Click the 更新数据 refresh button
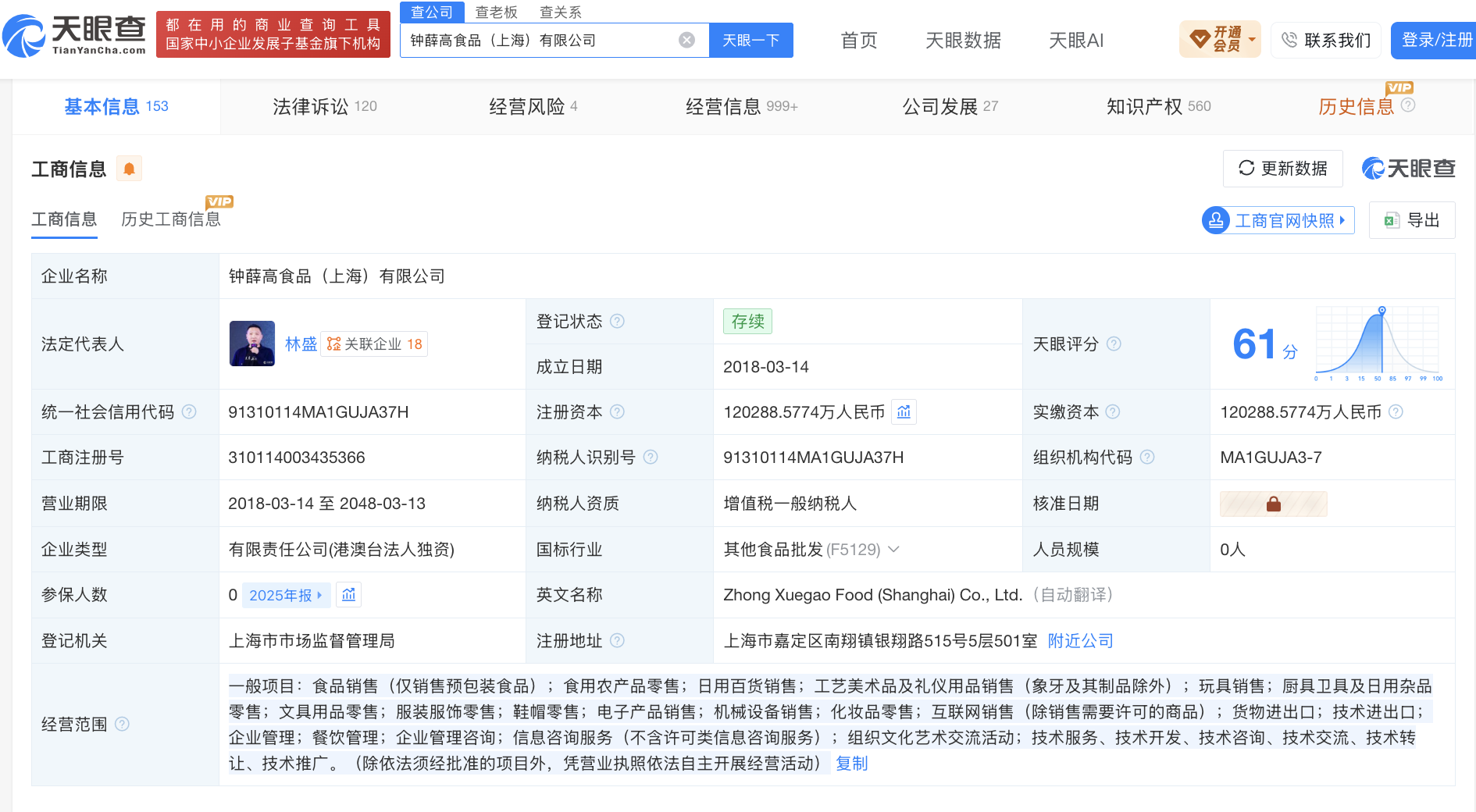This screenshot has width=1476, height=812. coord(1283,168)
